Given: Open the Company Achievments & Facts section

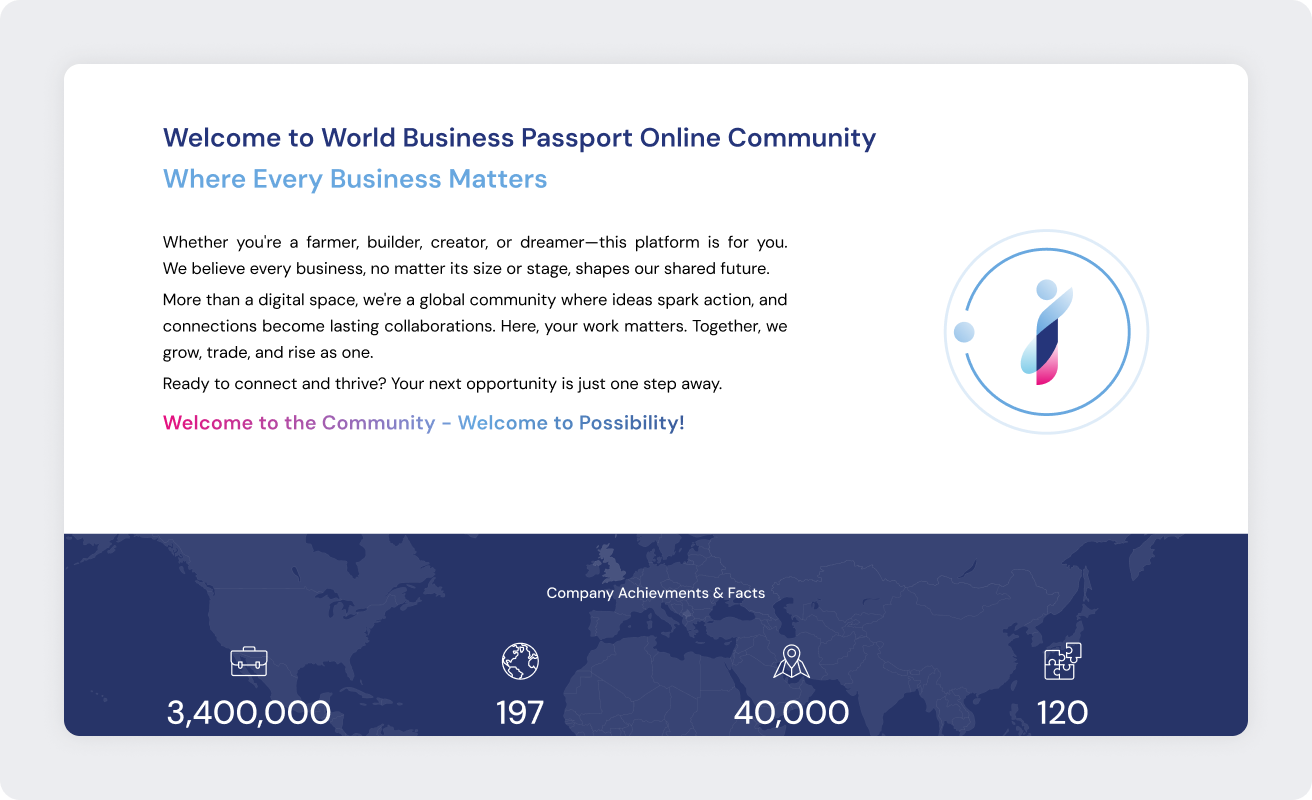Looking at the screenshot, I should point(655,592).
